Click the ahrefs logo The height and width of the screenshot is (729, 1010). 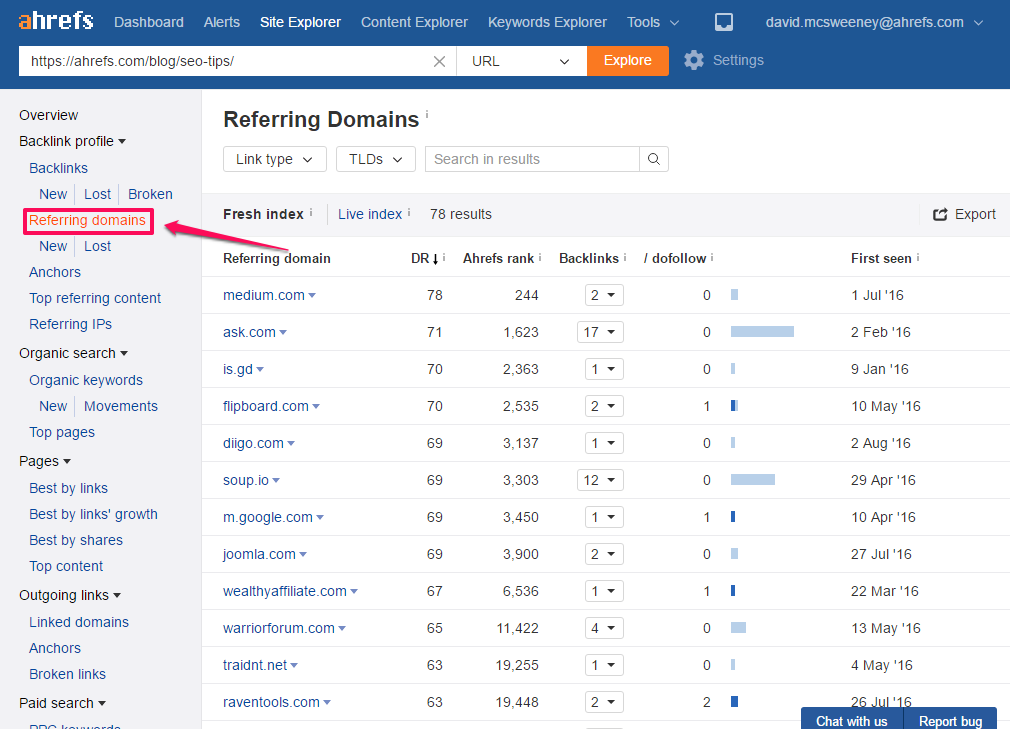[56, 21]
